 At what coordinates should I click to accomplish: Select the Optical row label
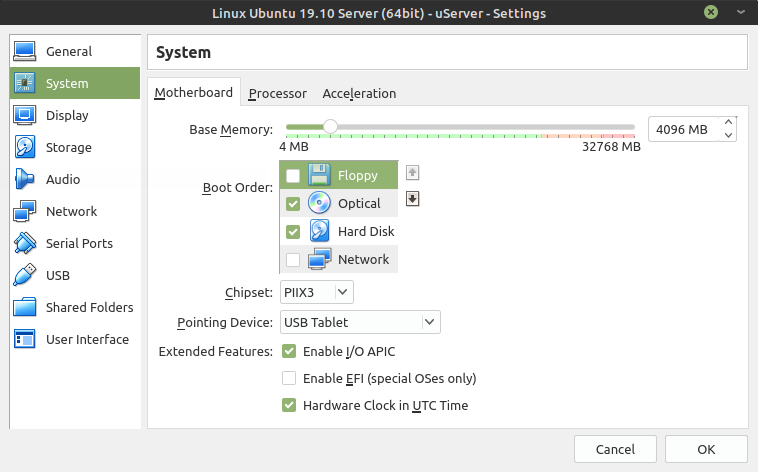coord(359,203)
